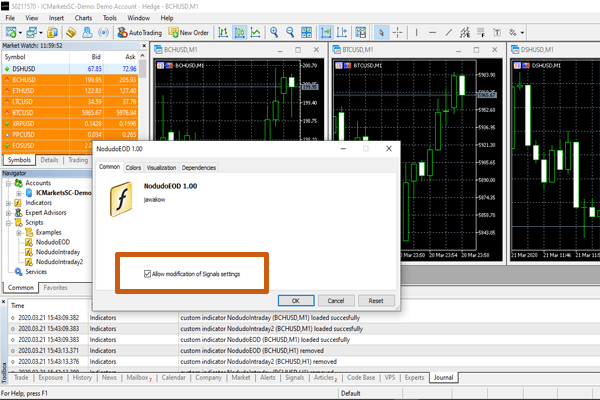Switch to Colors tab in NodudoEOD dialog
This screenshot has width=600, height=400.
click(x=133, y=168)
